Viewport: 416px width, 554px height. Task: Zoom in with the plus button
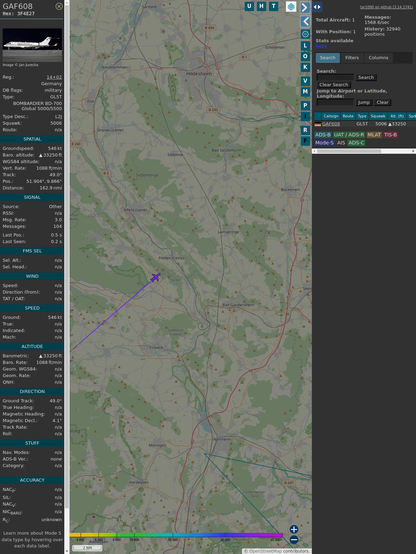click(294, 529)
